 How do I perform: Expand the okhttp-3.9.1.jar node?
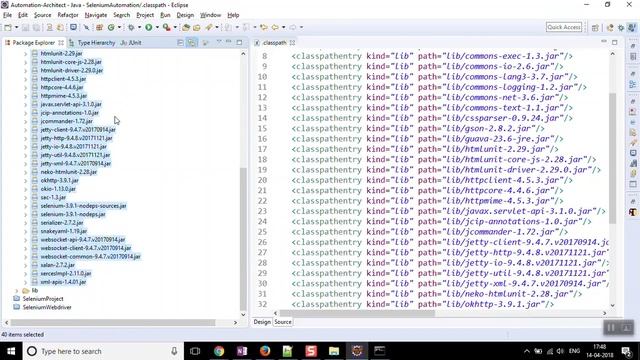(26, 180)
